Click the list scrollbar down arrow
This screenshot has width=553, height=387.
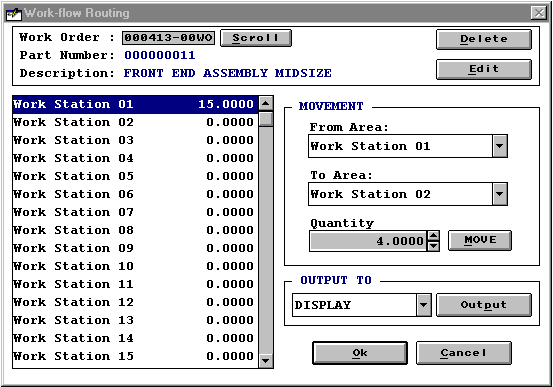pyautogui.click(x=266, y=361)
